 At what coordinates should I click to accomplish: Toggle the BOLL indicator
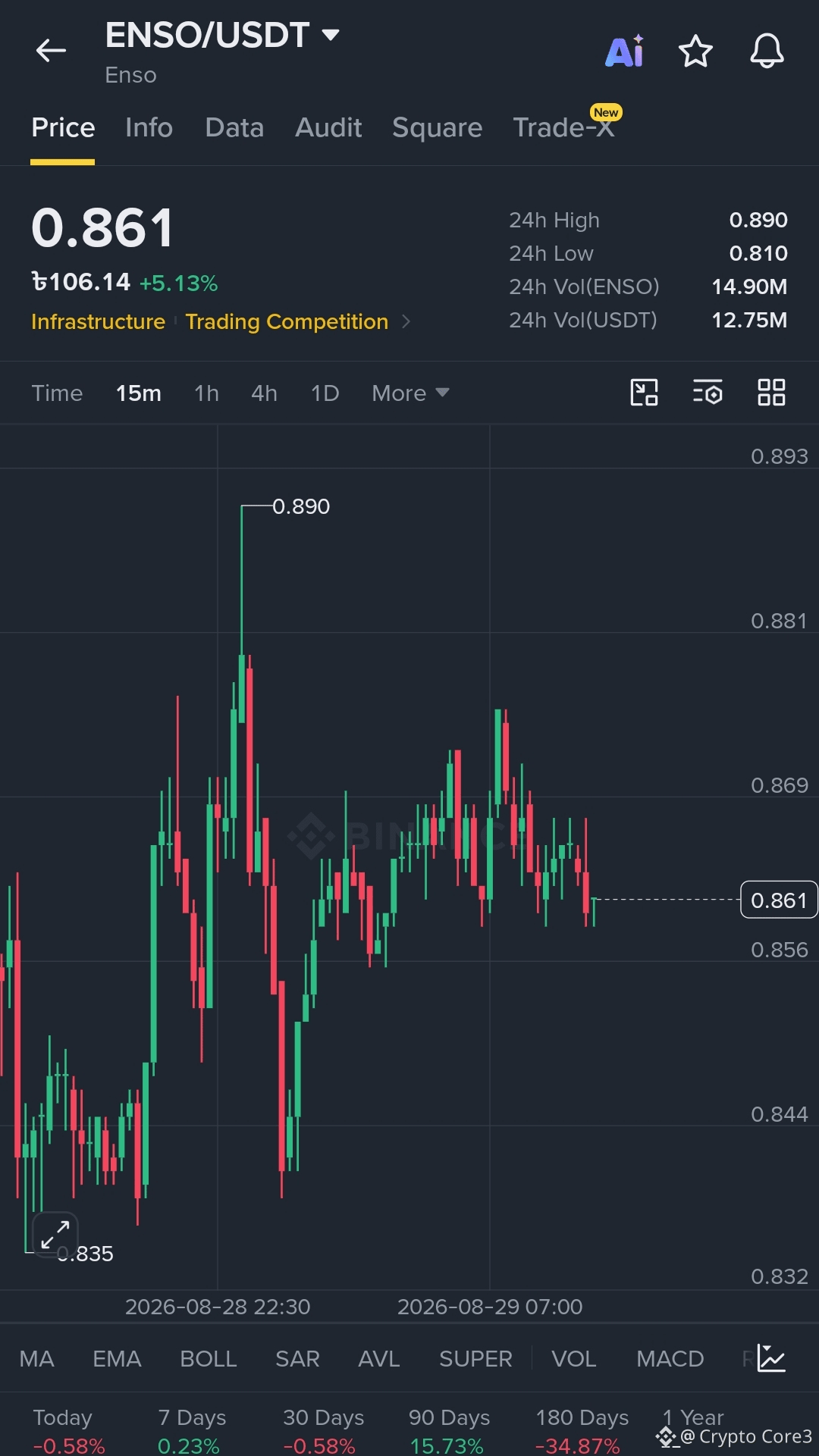(x=209, y=1358)
